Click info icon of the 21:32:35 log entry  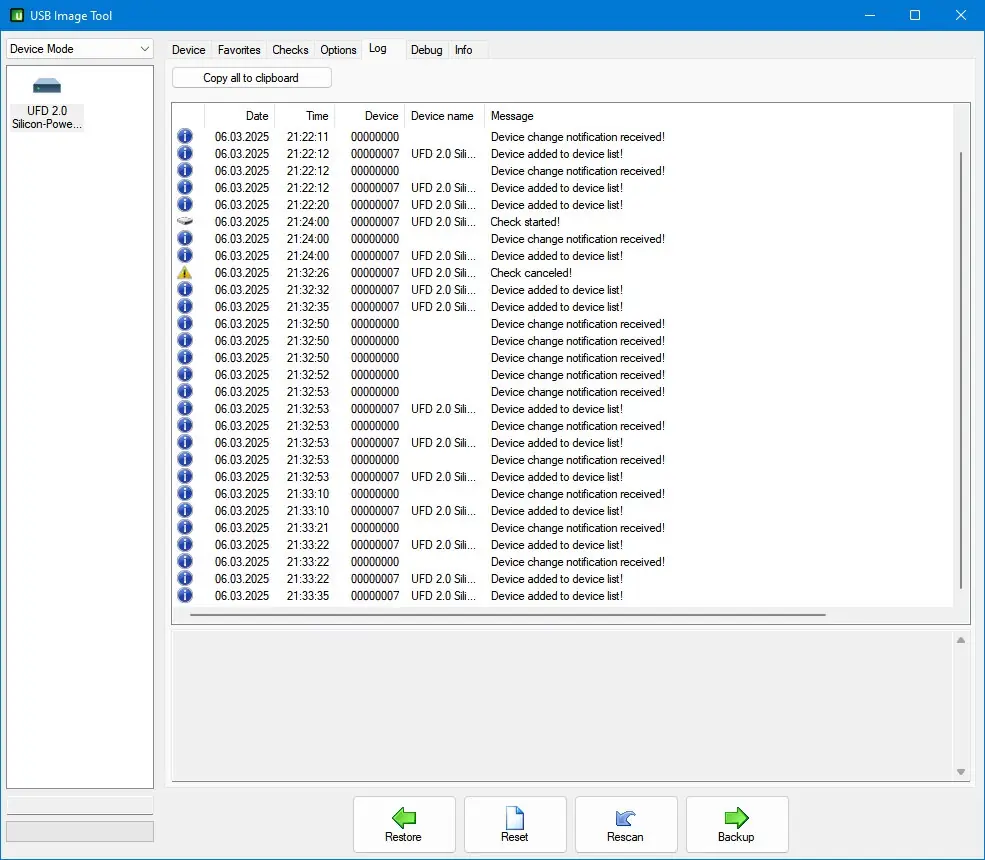coord(185,306)
